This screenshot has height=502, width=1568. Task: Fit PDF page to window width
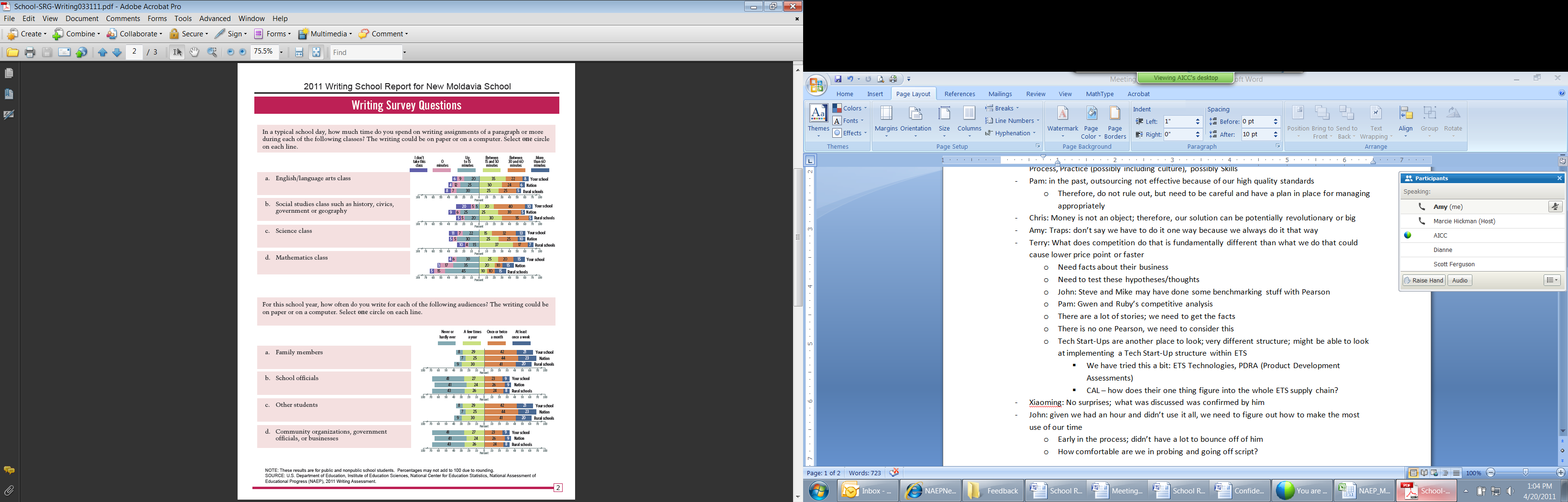299,53
